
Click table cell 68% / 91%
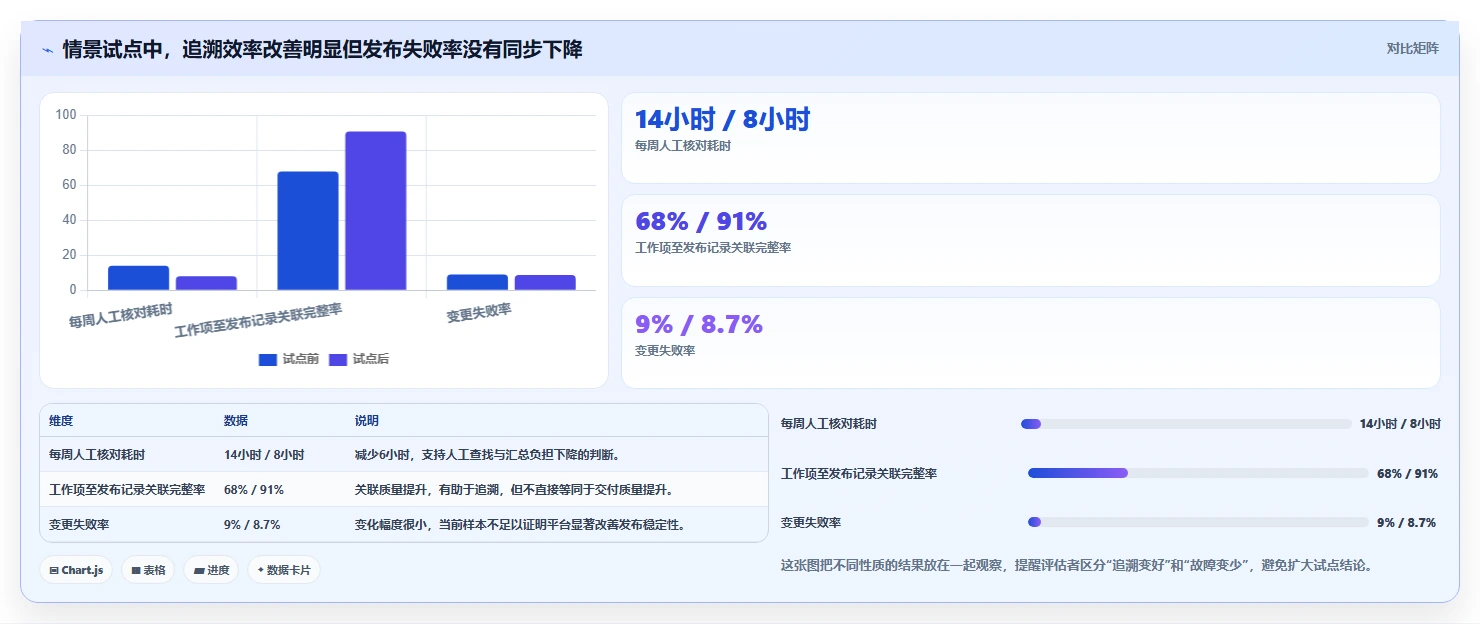[x=254, y=490]
